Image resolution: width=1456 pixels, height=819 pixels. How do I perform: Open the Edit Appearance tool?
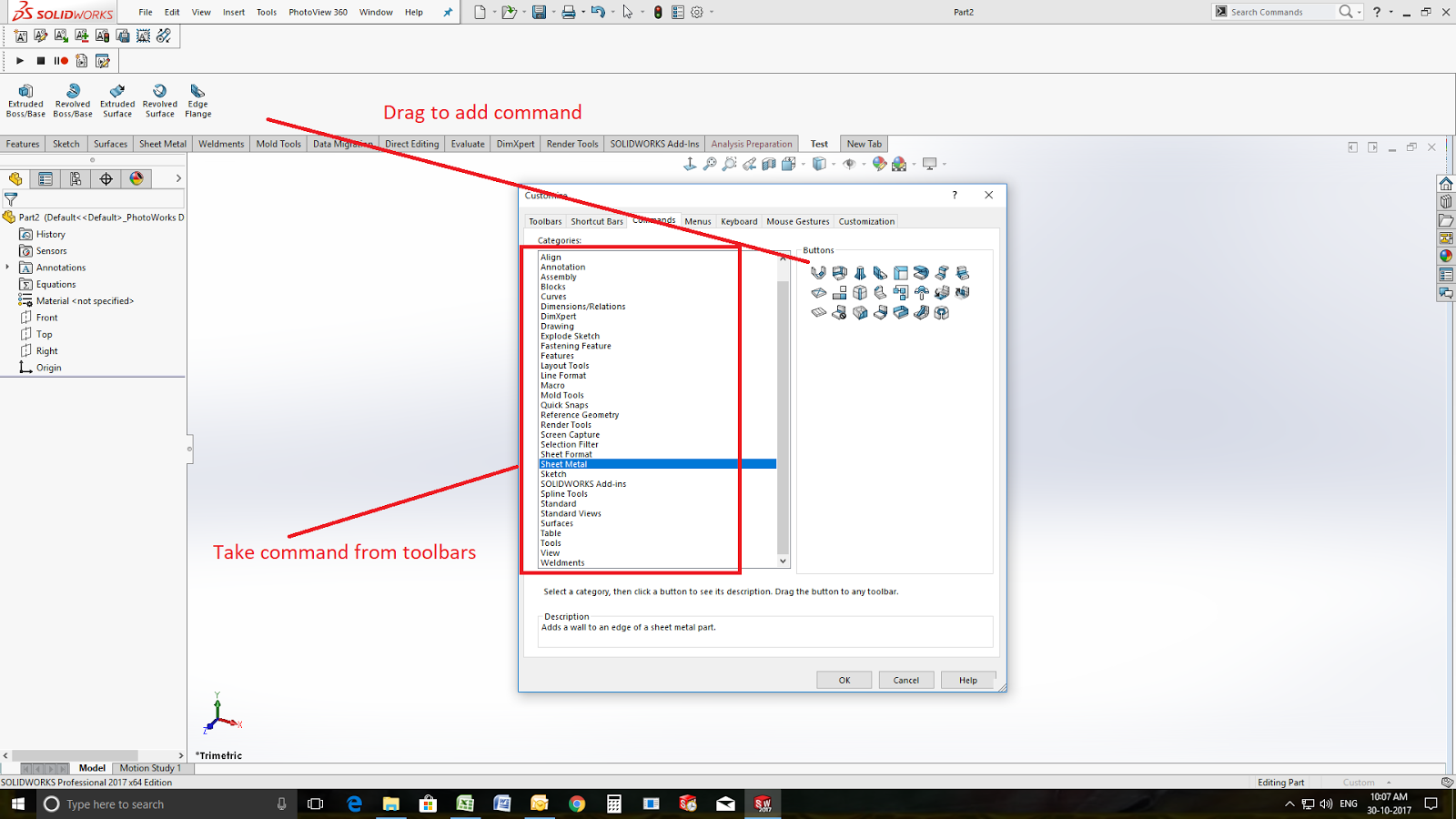(x=879, y=164)
